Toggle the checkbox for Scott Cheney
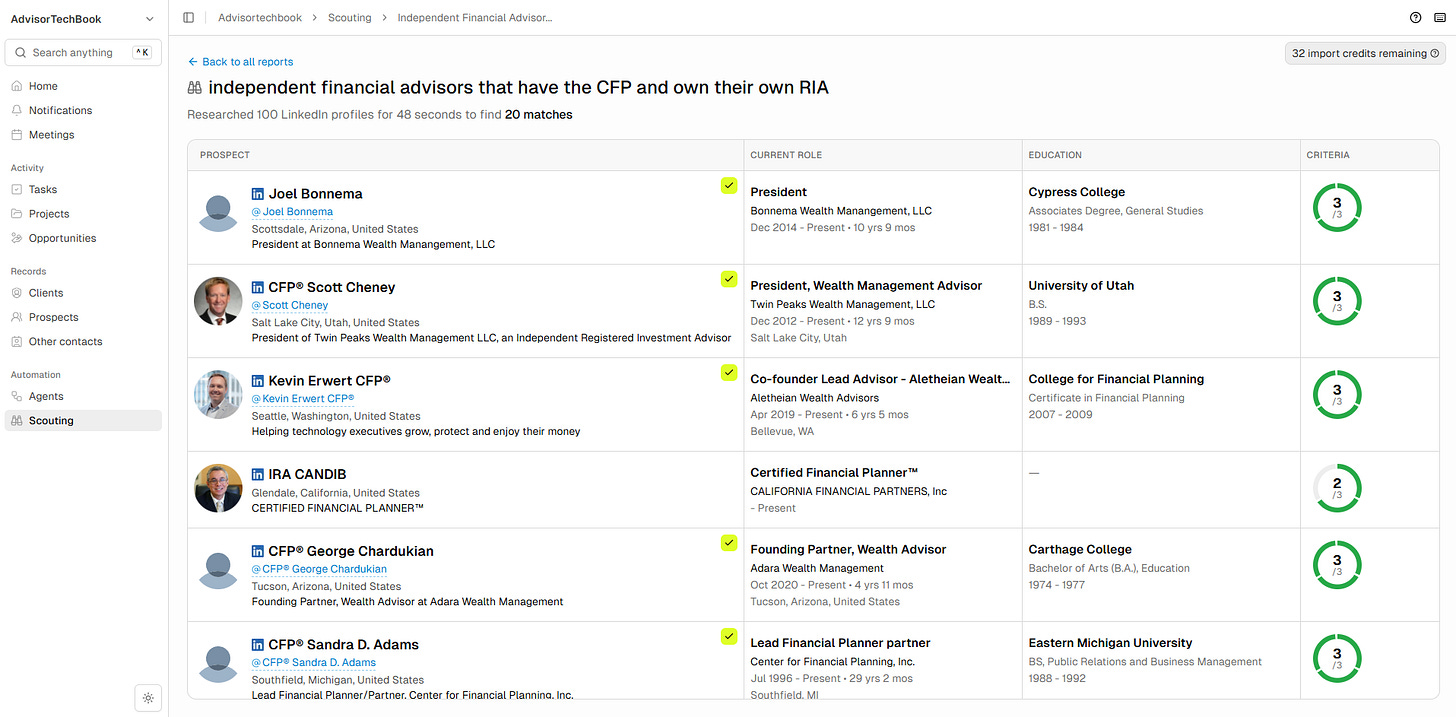 pyautogui.click(x=729, y=279)
